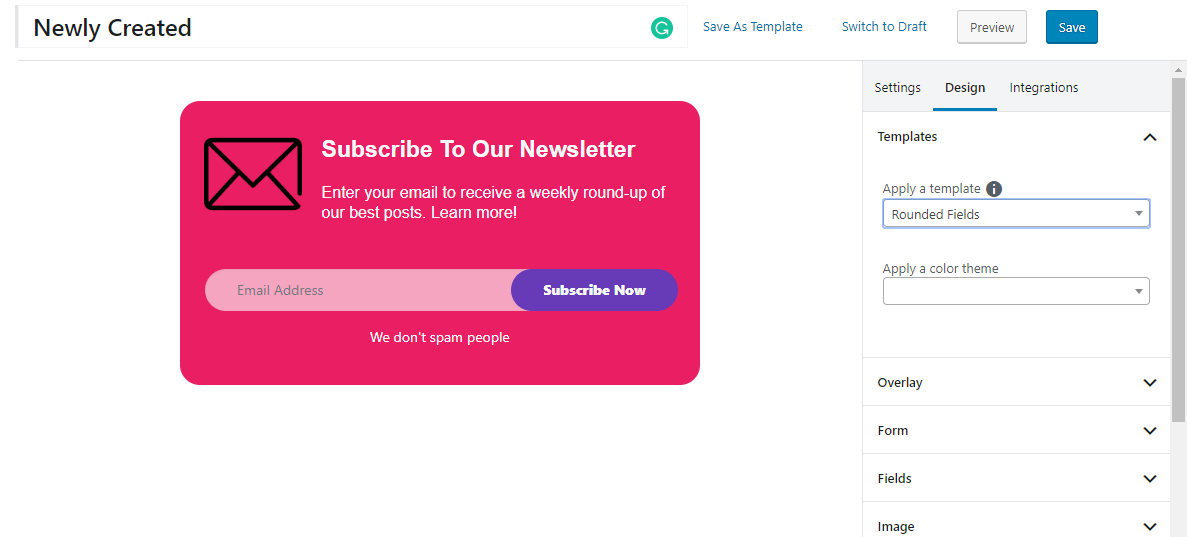Open the Integrations tab
The height and width of the screenshot is (537, 1187).
click(1043, 88)
